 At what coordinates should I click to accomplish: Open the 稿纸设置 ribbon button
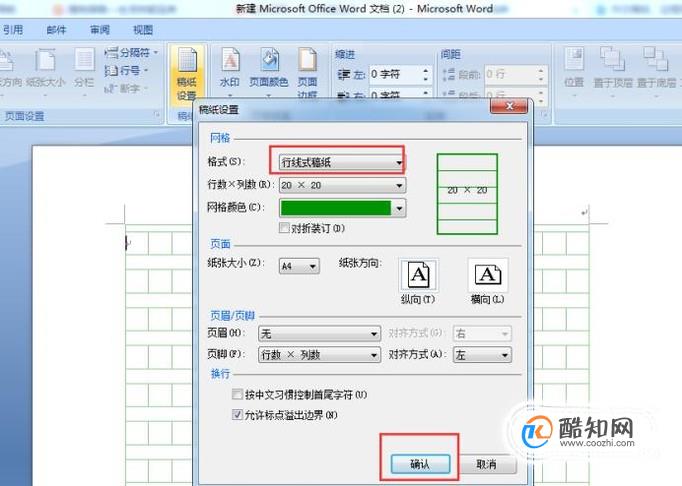tap(187, 74)
